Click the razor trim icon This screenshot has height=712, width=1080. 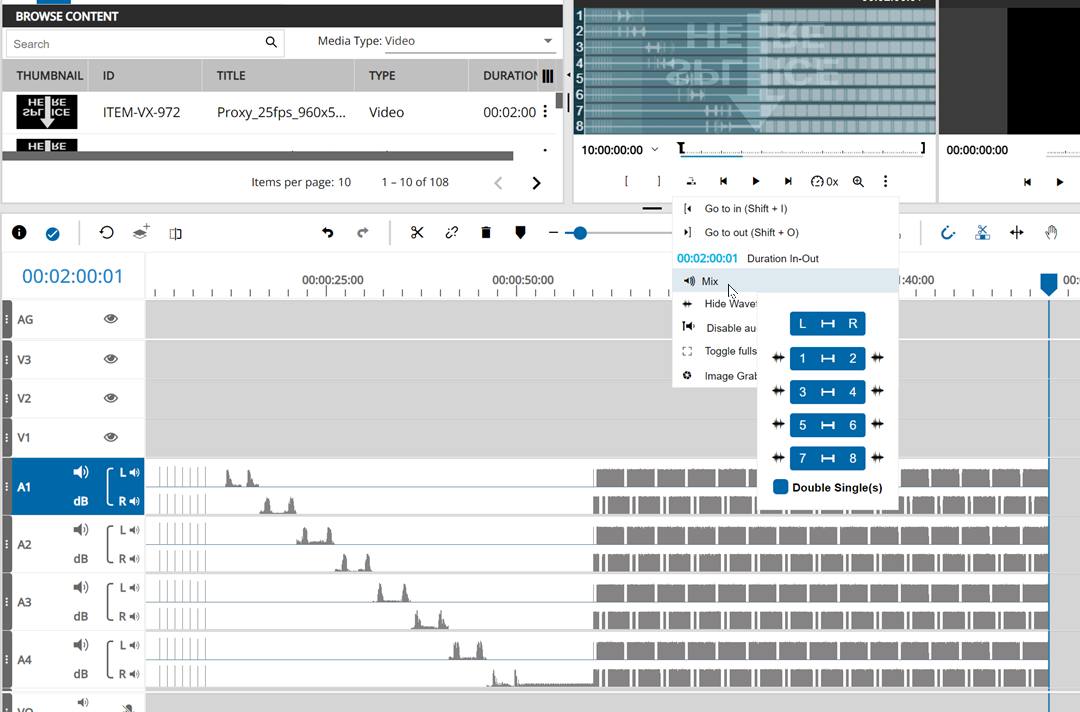point(982,232)
